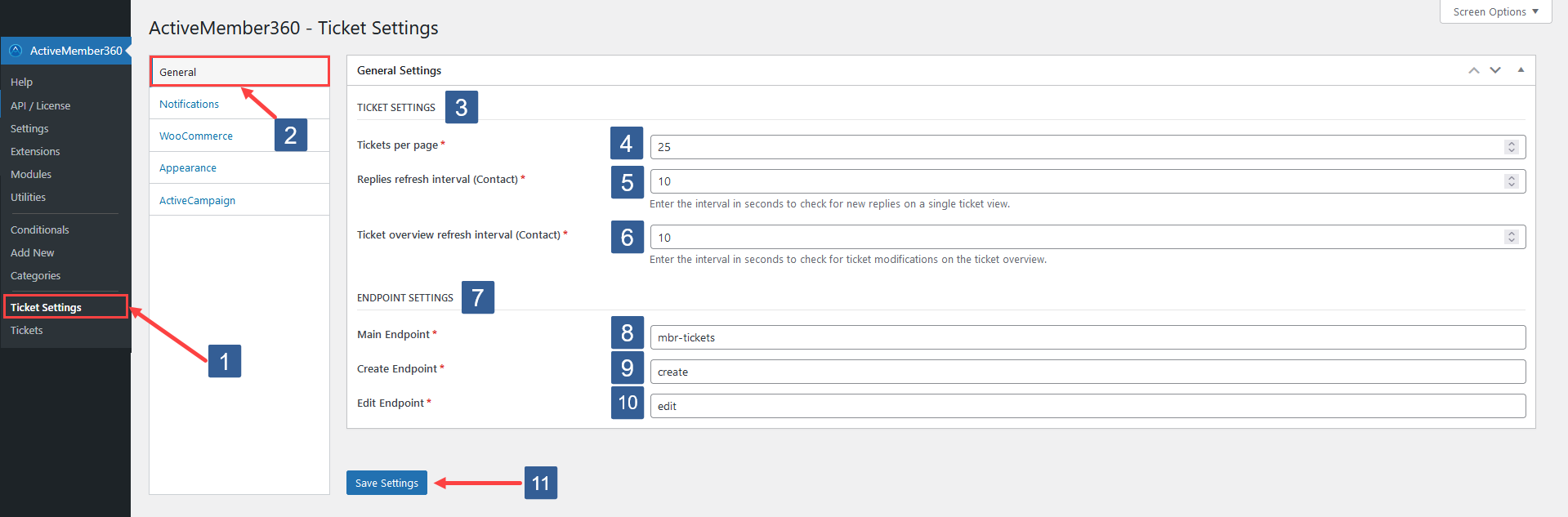
Task: Move General Settings panel down using arrow icon
Action: click(1495, 70)
